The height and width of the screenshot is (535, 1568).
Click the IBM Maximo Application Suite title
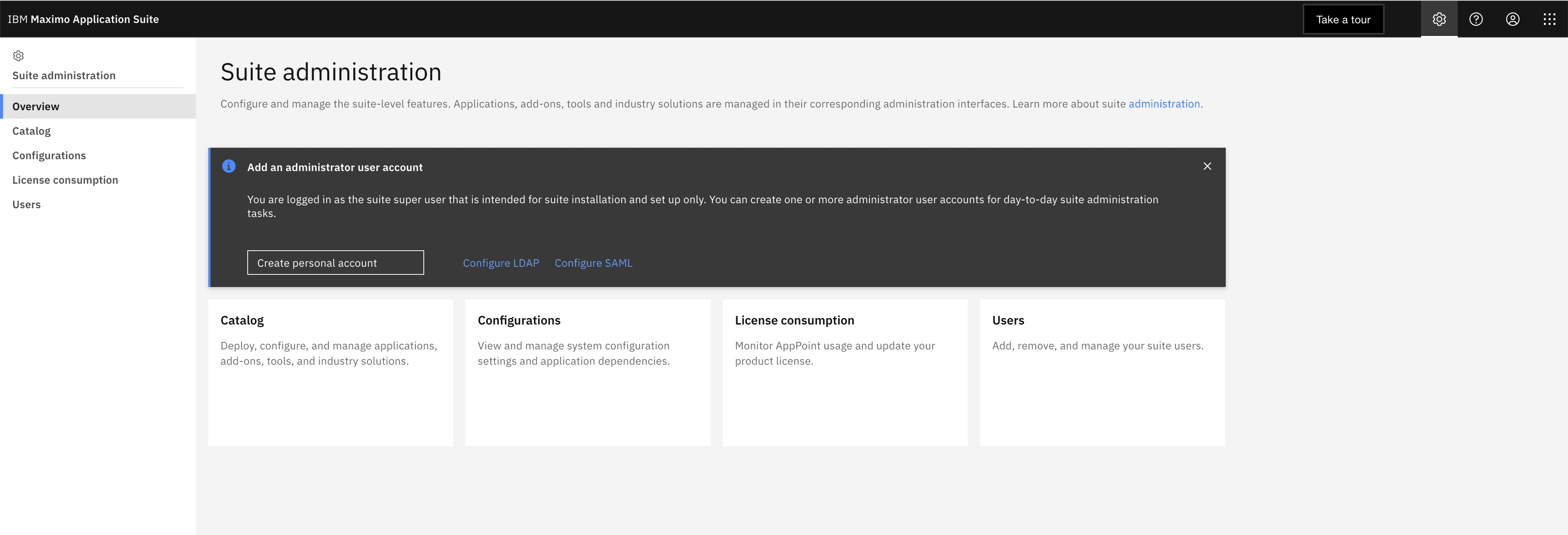coord(83,20)
